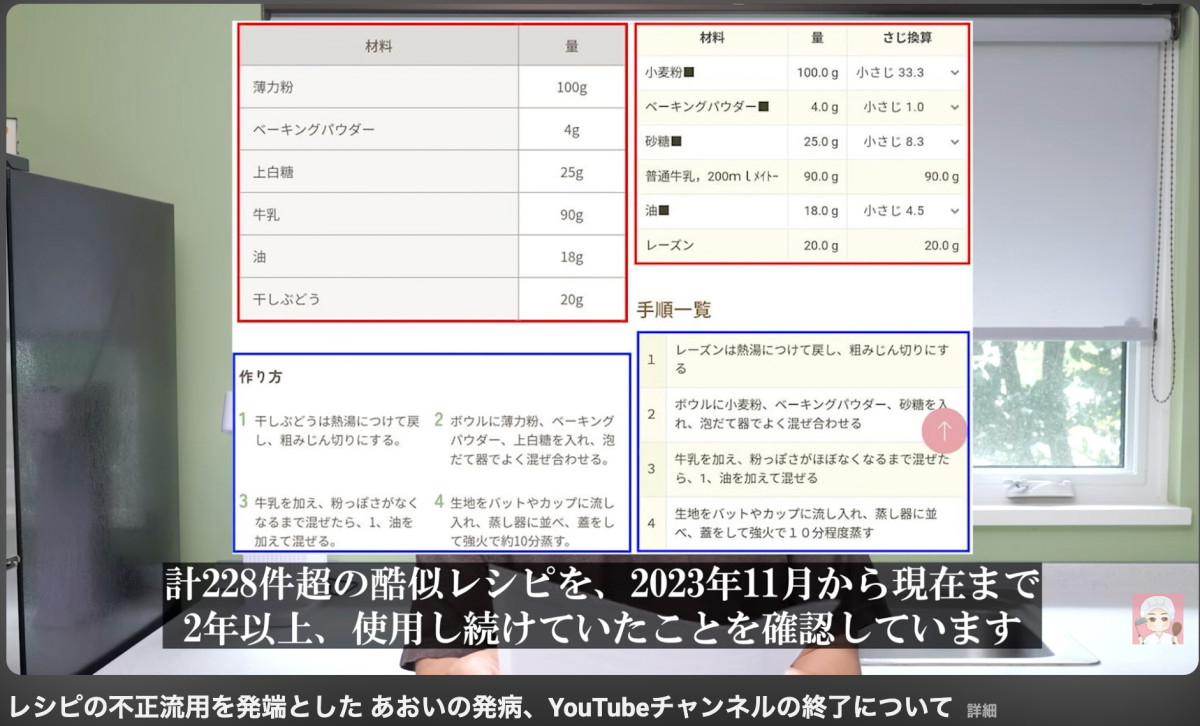Viewport: 1200px width, 726px height.
Task: Open the 小さじ 33.3 spoon conversion dropdown
Action: click(907, 73)
